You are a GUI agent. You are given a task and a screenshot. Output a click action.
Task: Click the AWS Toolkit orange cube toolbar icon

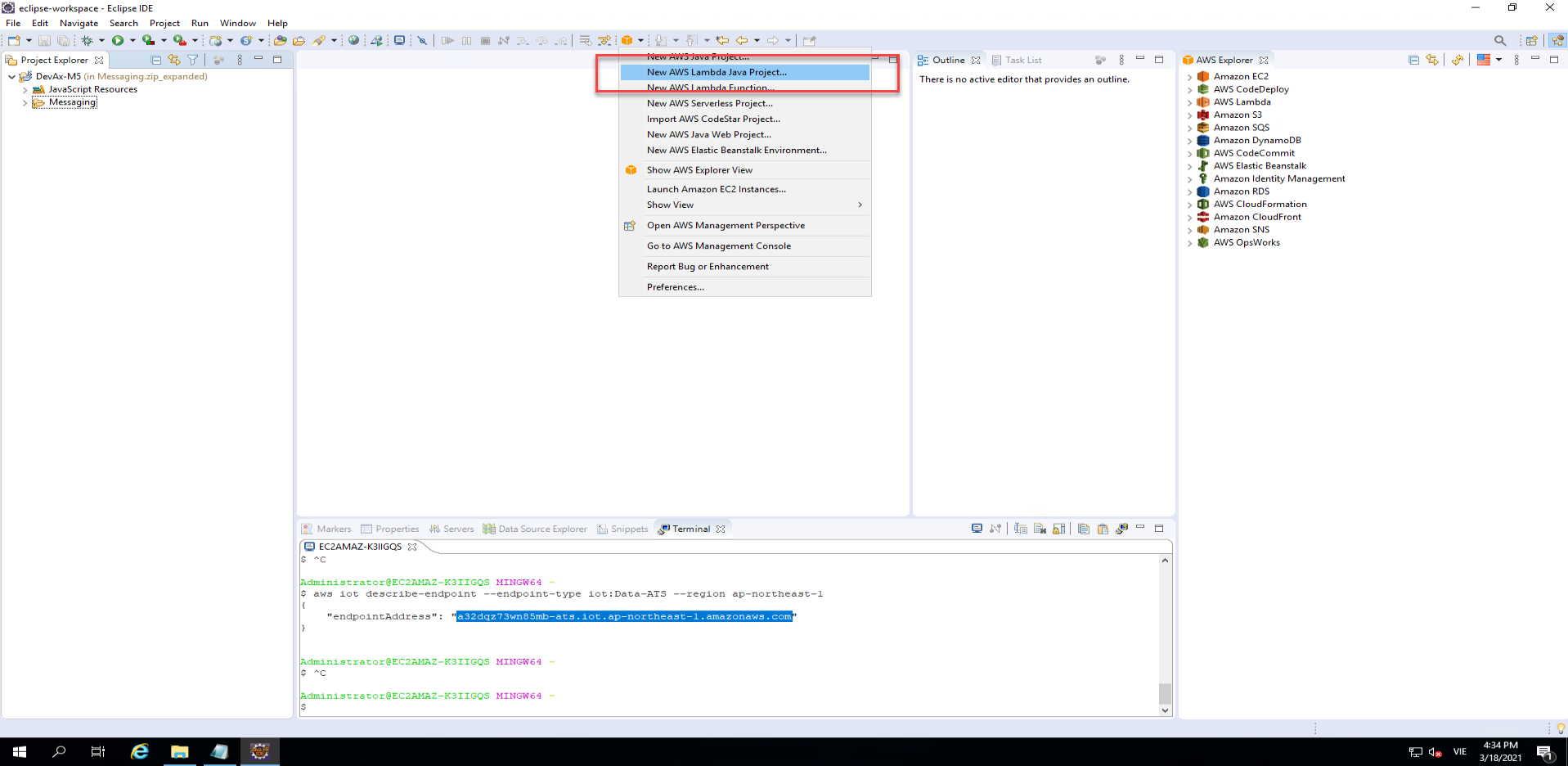point(627,40)
